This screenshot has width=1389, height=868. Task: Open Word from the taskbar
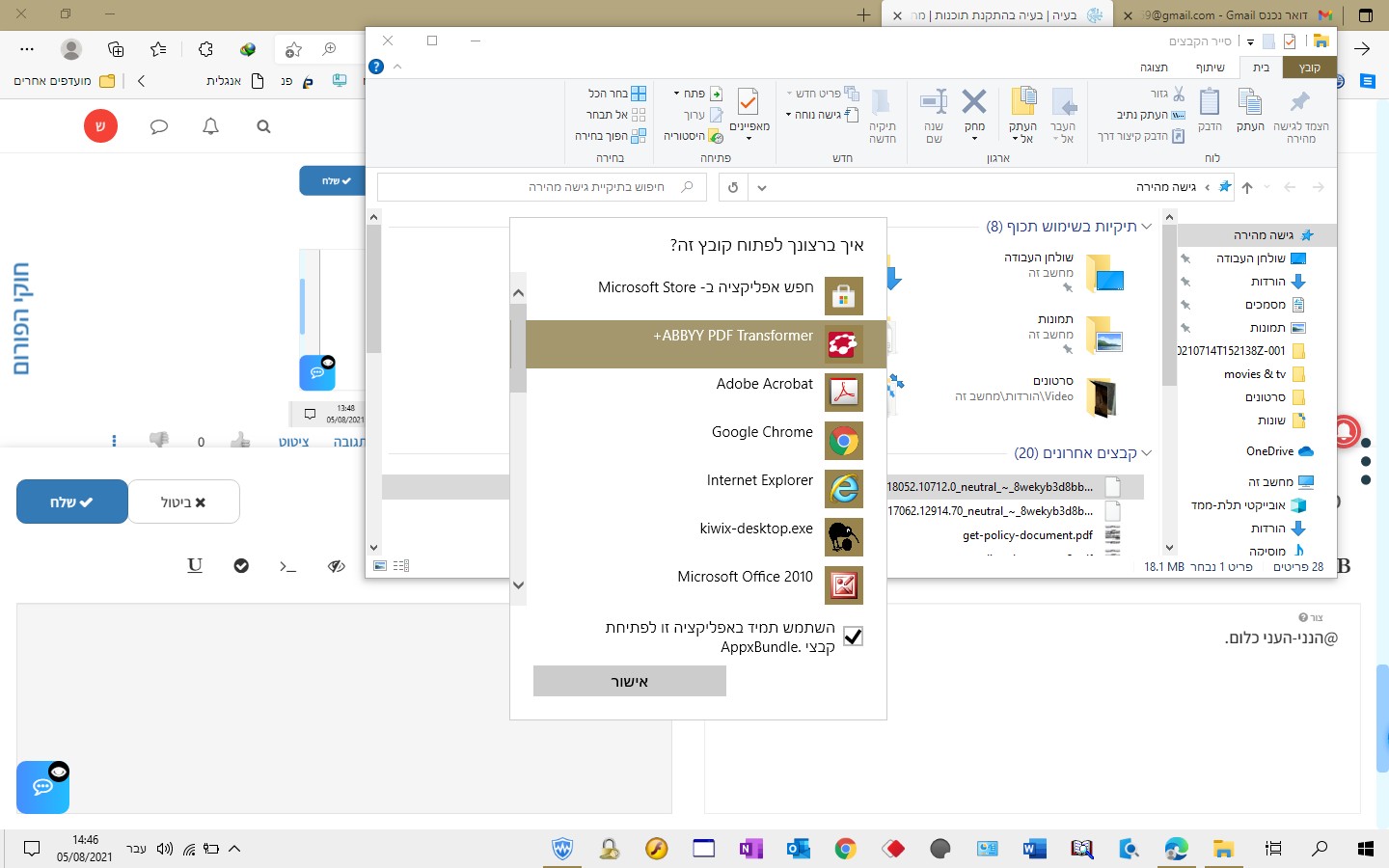pos(1034,849)
